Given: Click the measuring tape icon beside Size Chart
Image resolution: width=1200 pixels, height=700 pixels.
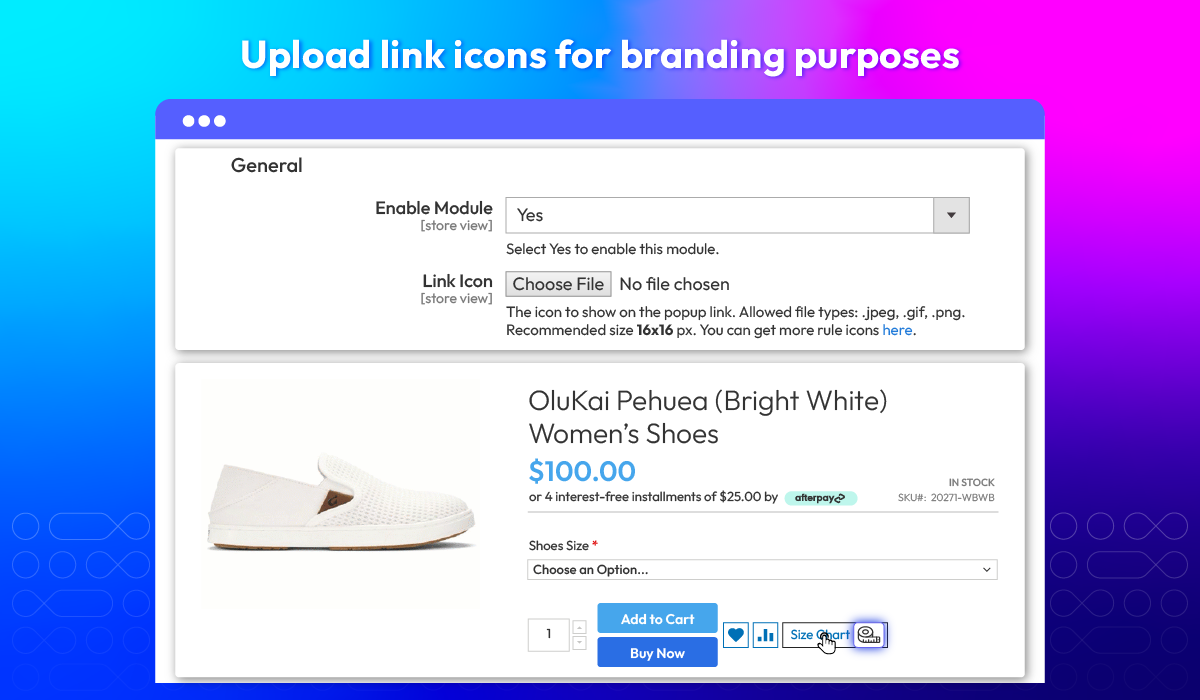Looking at the screenshot, I should pyautogui.click(x=869, y=634).
